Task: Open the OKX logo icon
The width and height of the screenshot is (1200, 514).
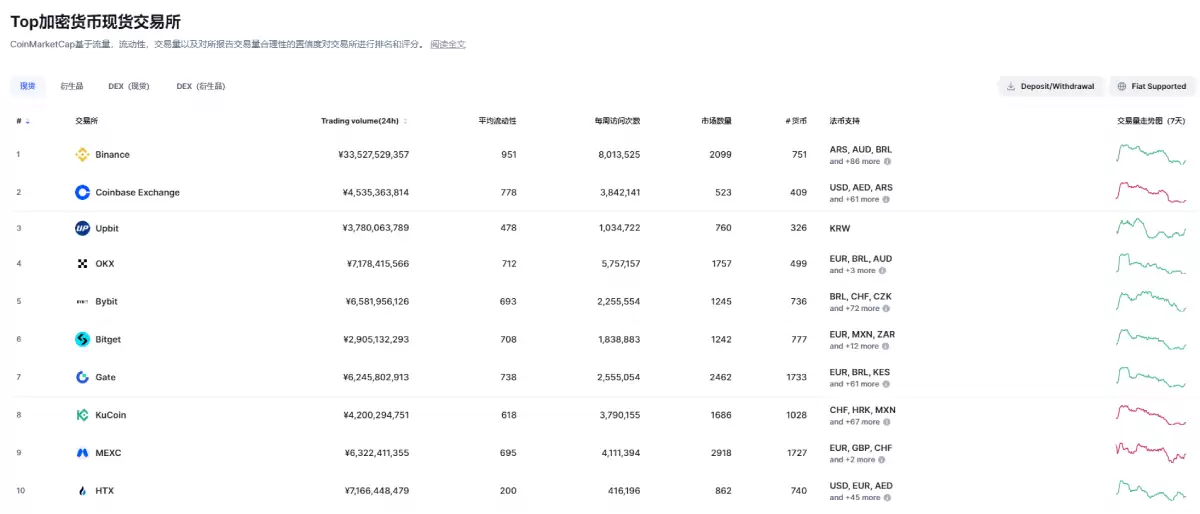Action: pyautogui.click(x=82, y=264)
